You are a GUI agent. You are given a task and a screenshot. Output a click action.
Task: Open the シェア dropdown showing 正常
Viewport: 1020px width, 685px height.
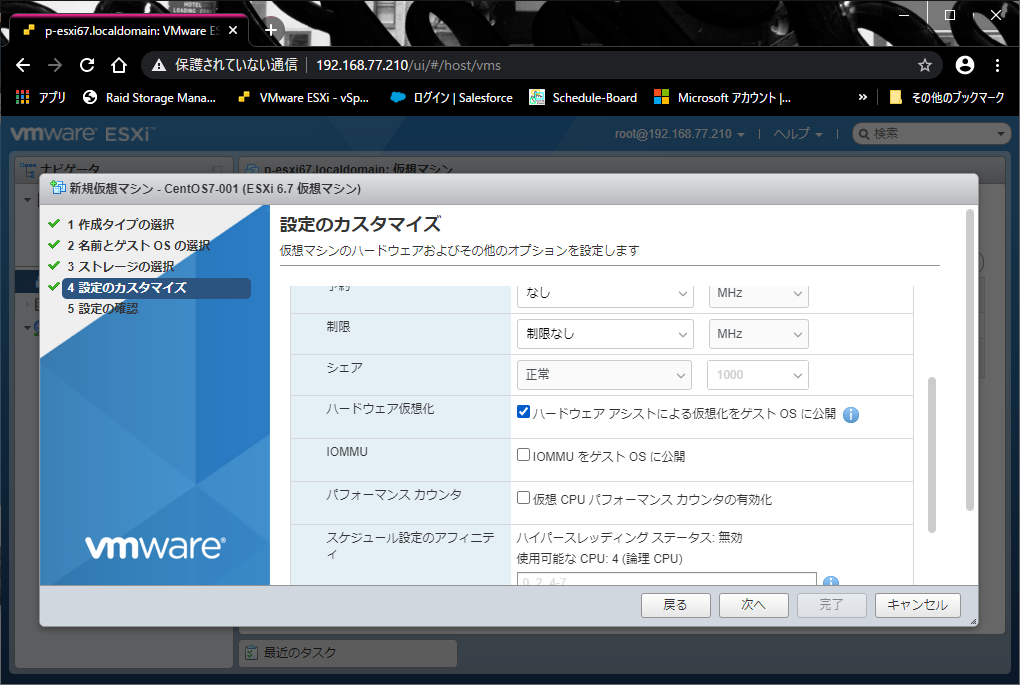(x=604, y=375)
